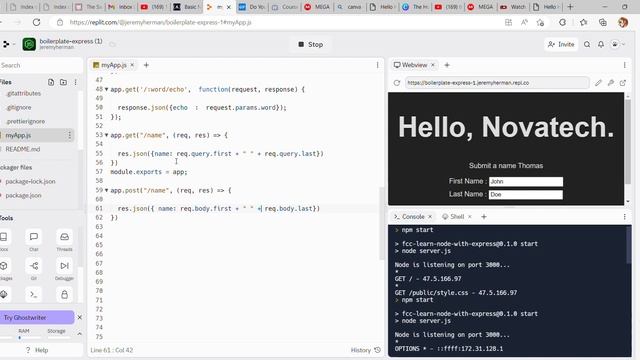Image resolution: width=640 pixels, height=360 pixels.
Task: Collapse code fold at line 53
Action: click(107, 135)
